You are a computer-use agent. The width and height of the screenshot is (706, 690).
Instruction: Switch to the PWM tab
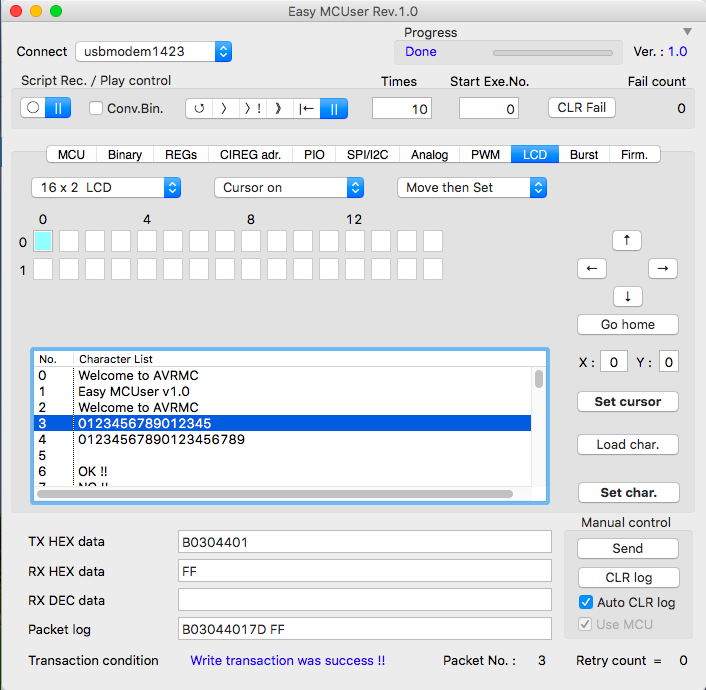485,154
